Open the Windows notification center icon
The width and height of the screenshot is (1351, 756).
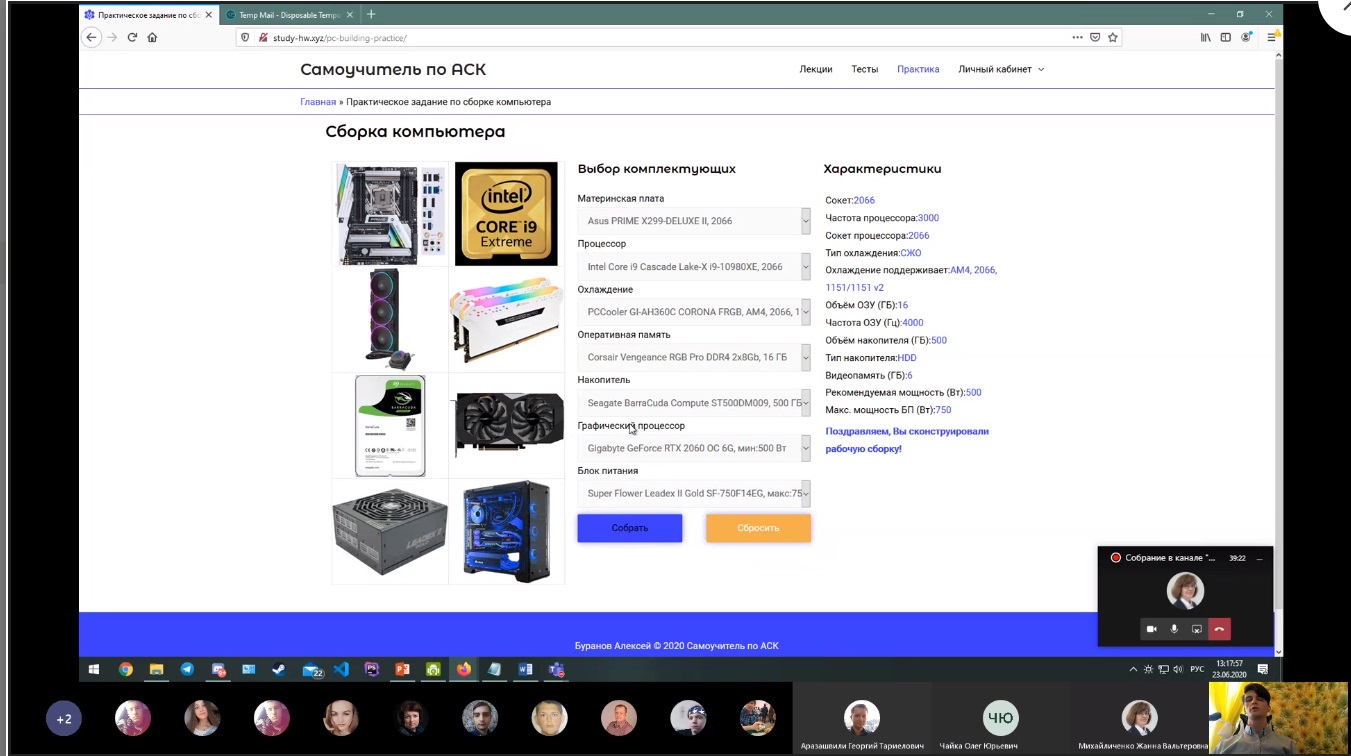(x=1263, y=669)
